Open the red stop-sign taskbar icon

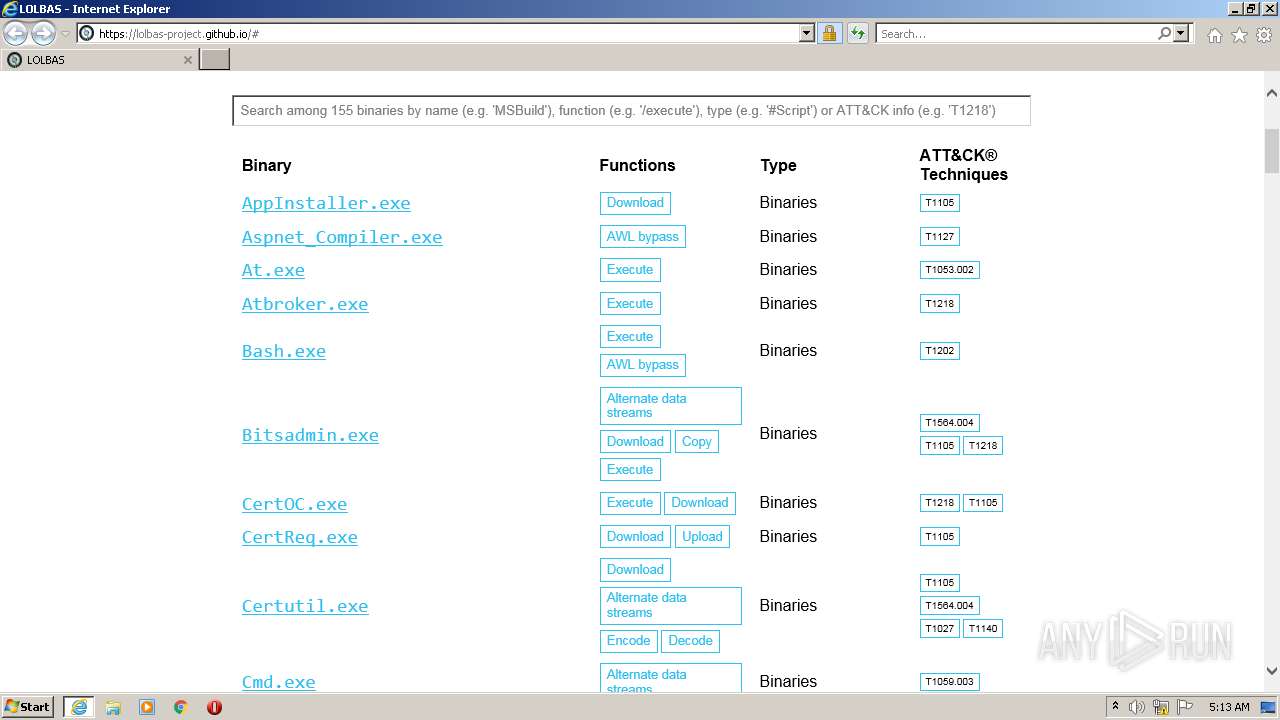pyautogui.click(x=214, y=707)
